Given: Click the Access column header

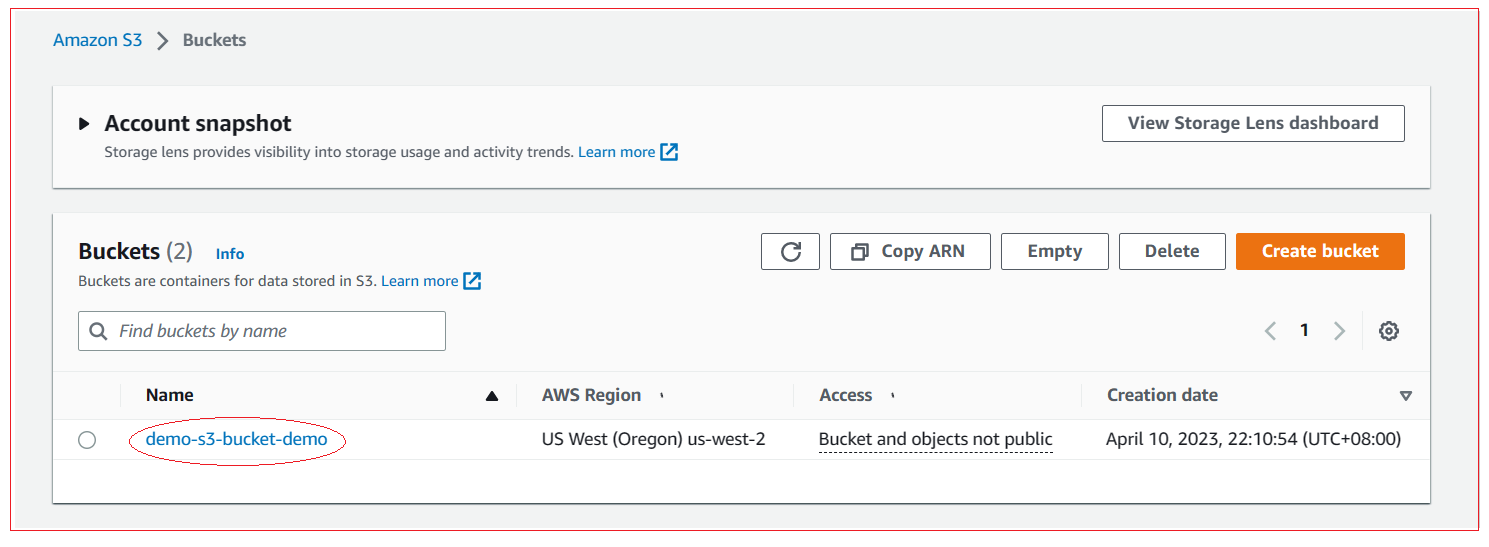Looking at the screenshot, I should pyautogui.click(x=846, y=395).
